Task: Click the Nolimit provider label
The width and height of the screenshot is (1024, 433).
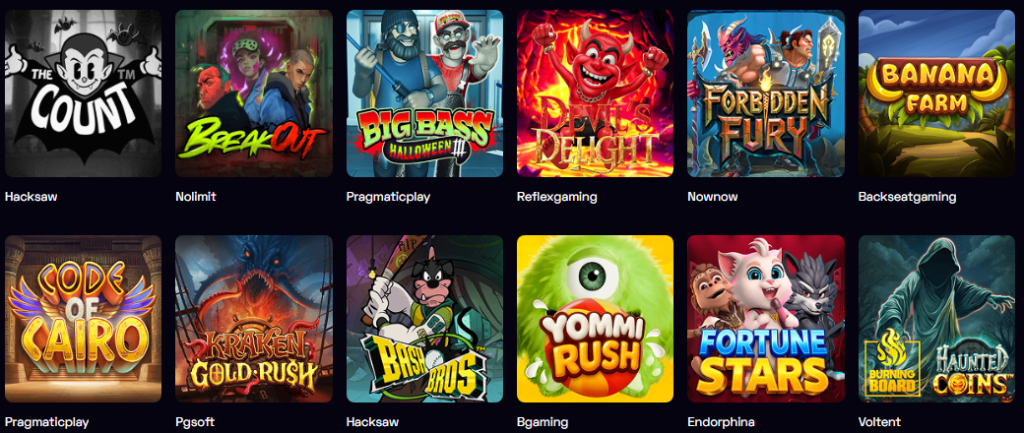Action: [x=195, y=197]
